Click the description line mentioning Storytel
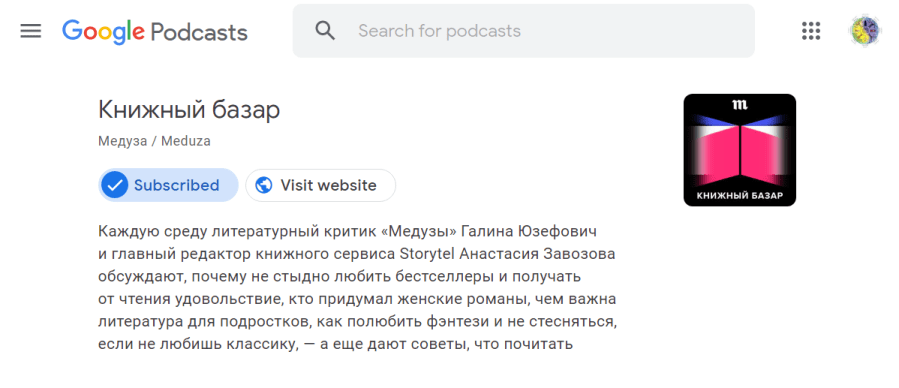 [x=357, y=254]
